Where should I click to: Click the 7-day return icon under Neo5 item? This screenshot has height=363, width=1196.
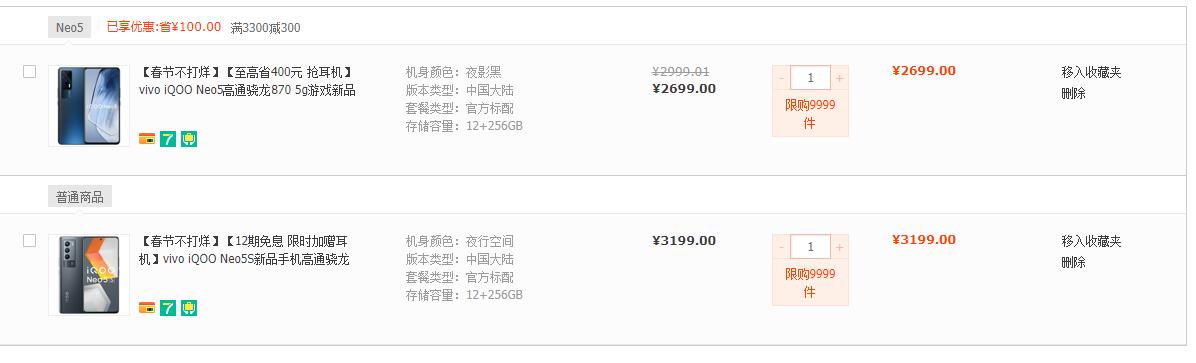(x=168, y=139)
